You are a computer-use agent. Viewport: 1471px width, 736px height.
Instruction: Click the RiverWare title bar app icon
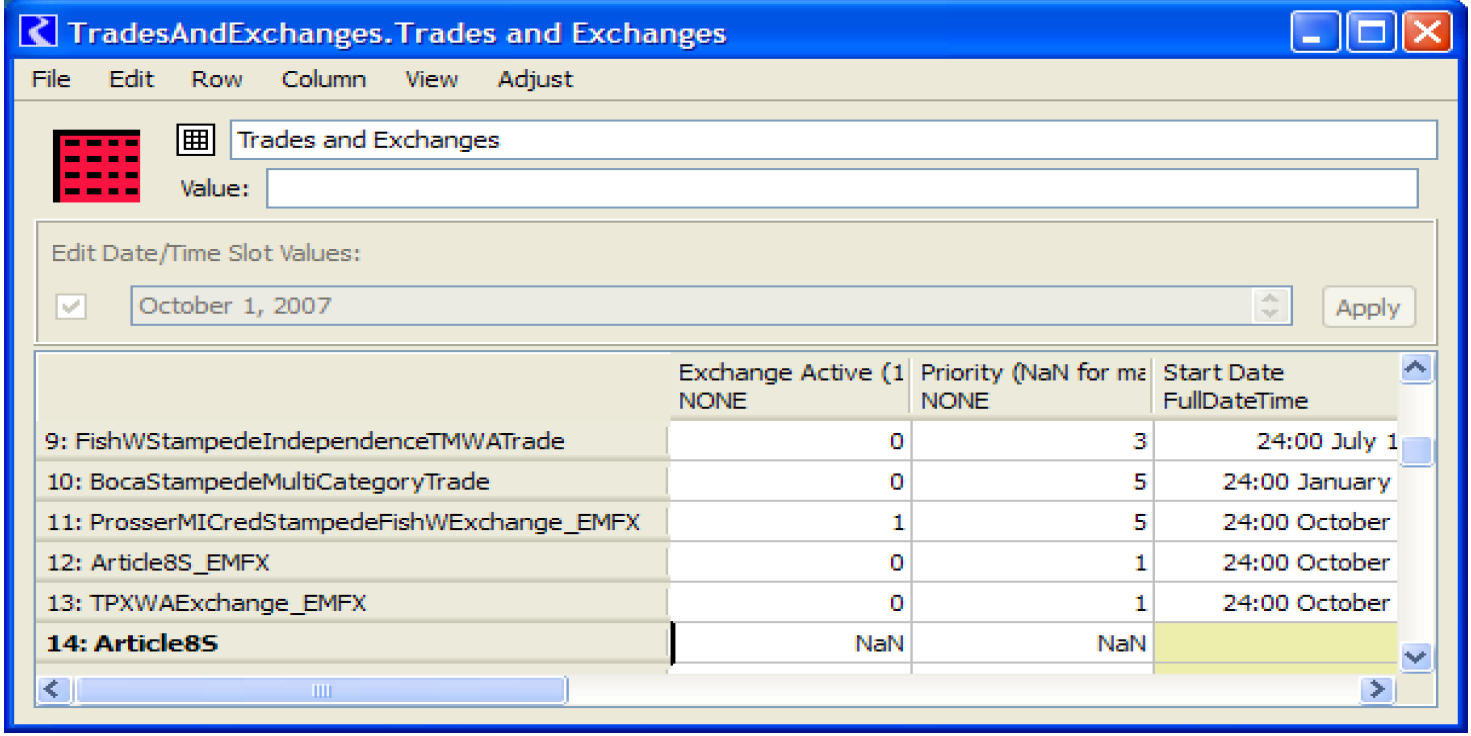40,33
